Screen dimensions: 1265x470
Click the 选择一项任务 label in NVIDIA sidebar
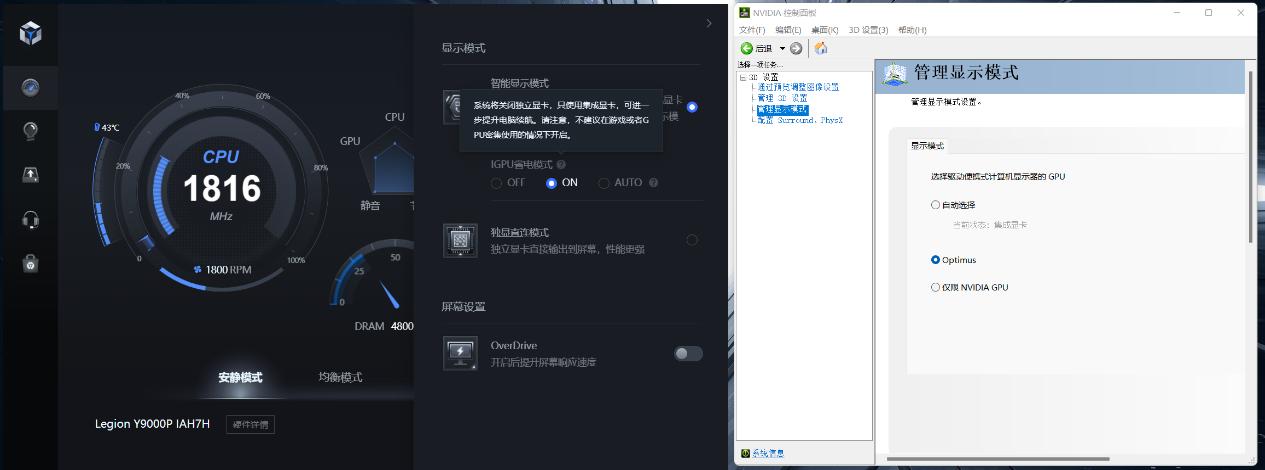click(760, 64)
